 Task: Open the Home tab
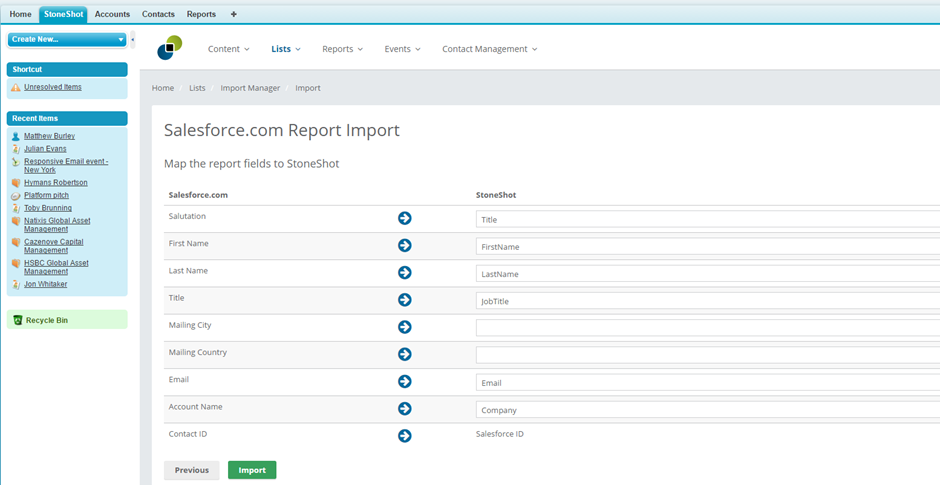[20, 14]
